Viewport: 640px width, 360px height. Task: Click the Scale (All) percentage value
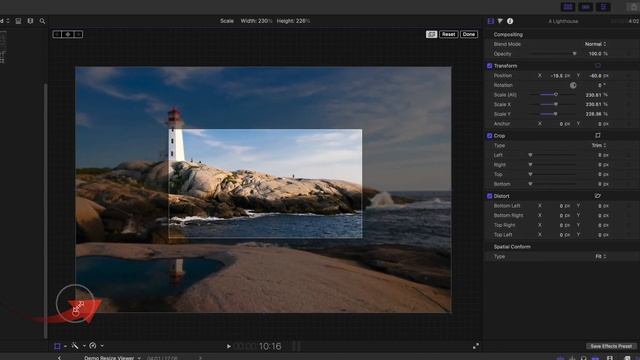(x=596, y=95)
